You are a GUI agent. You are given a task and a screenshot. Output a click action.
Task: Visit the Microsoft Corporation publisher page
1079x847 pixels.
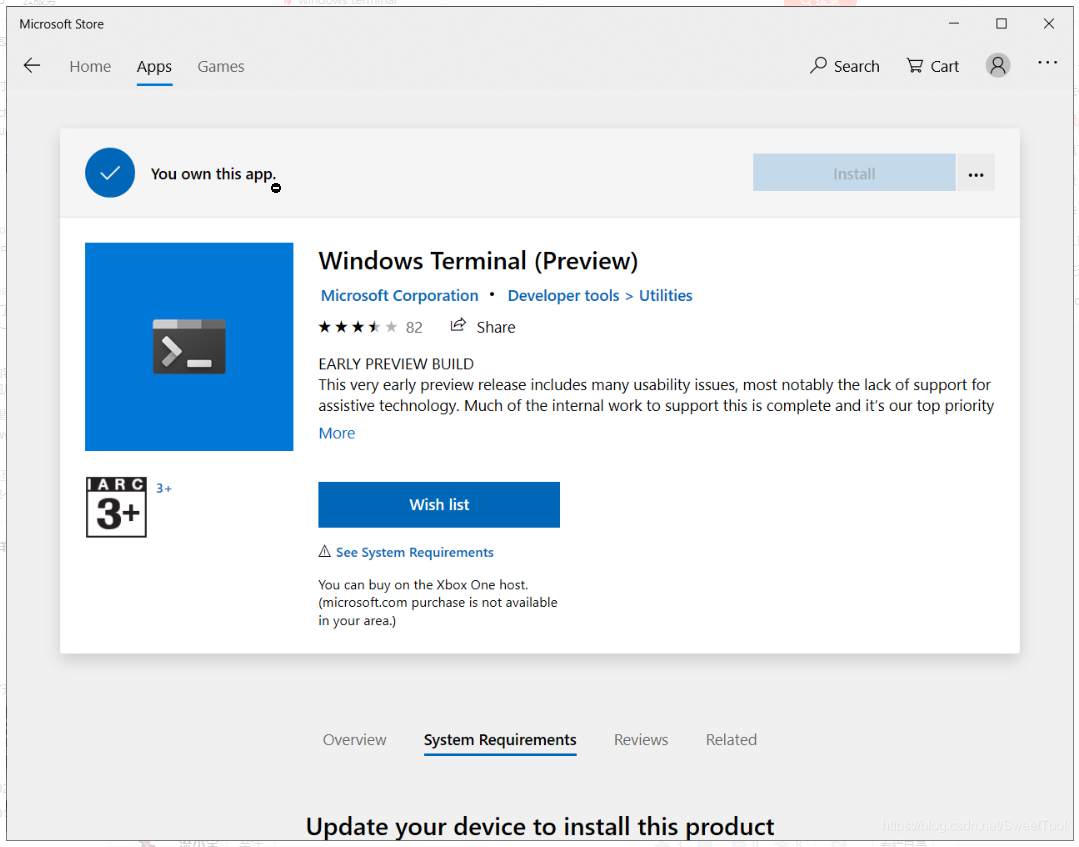click(x=399, y=295)
